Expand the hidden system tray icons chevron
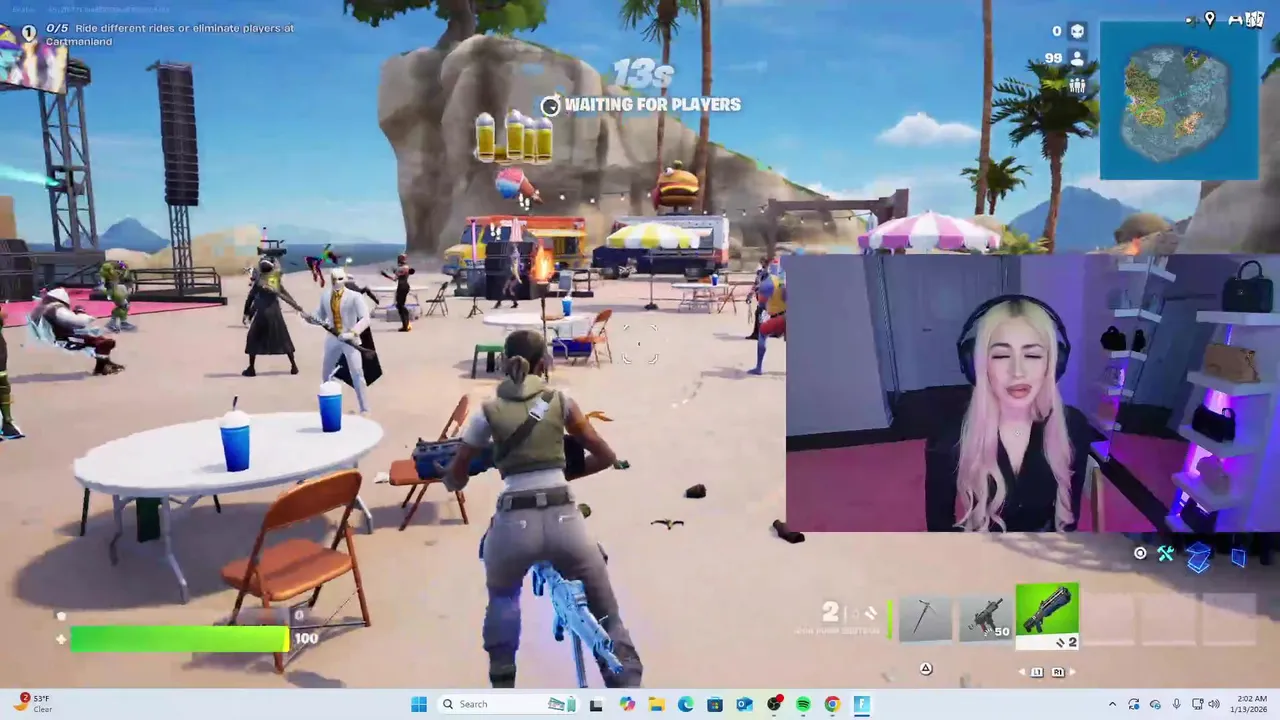 coord(1112,704)
